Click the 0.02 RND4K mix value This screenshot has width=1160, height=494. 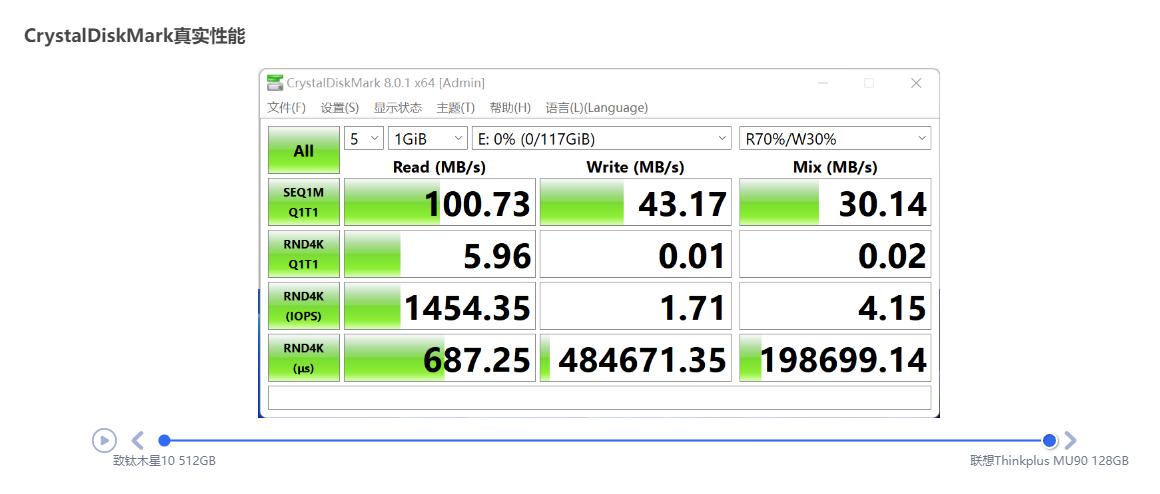(835, 254)
